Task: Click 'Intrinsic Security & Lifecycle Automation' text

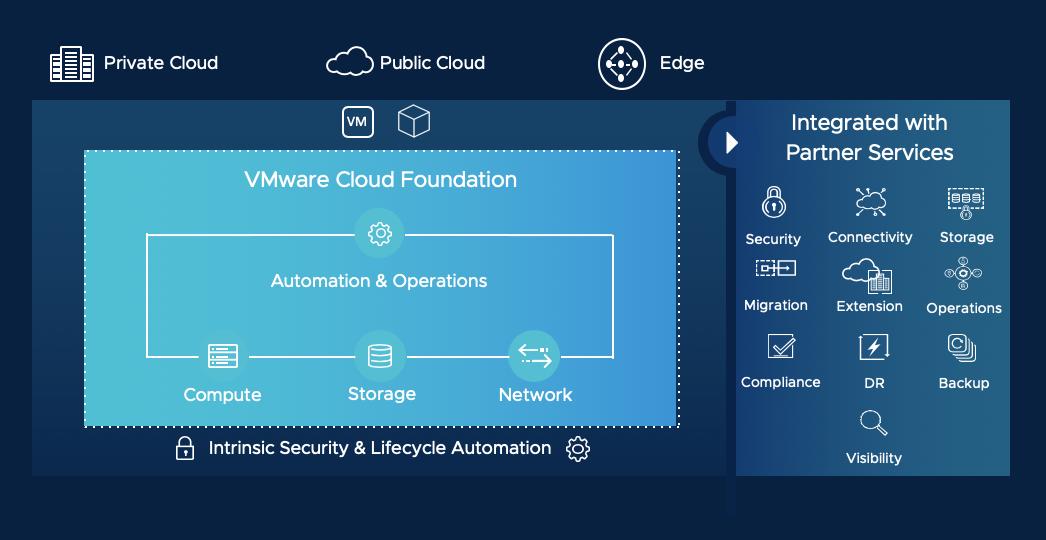Action: click(x=380, y=448)
